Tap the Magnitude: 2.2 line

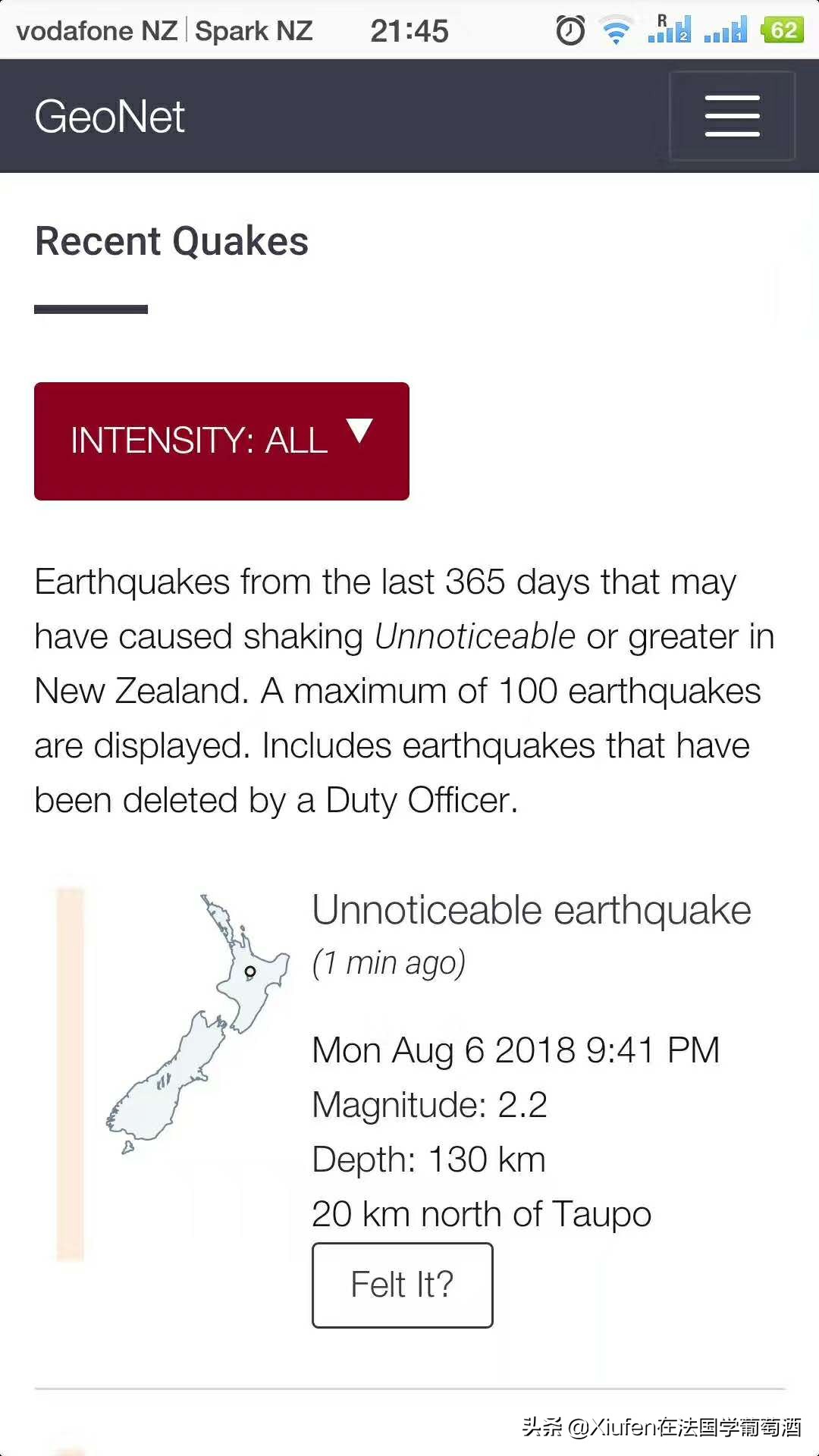click(430, 1105)
